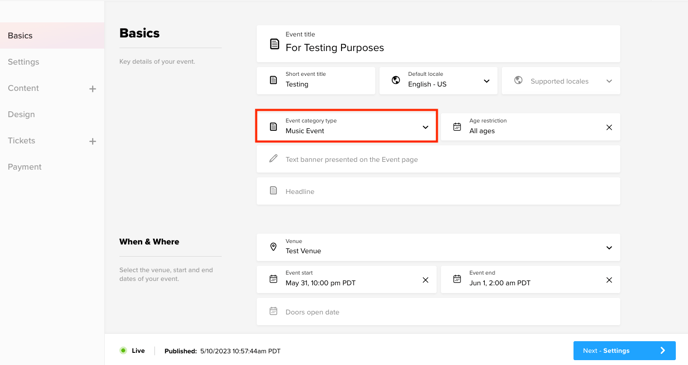Click the plus icon next to Tickets
The image size is (688, 365).
(x=93, y=141)
